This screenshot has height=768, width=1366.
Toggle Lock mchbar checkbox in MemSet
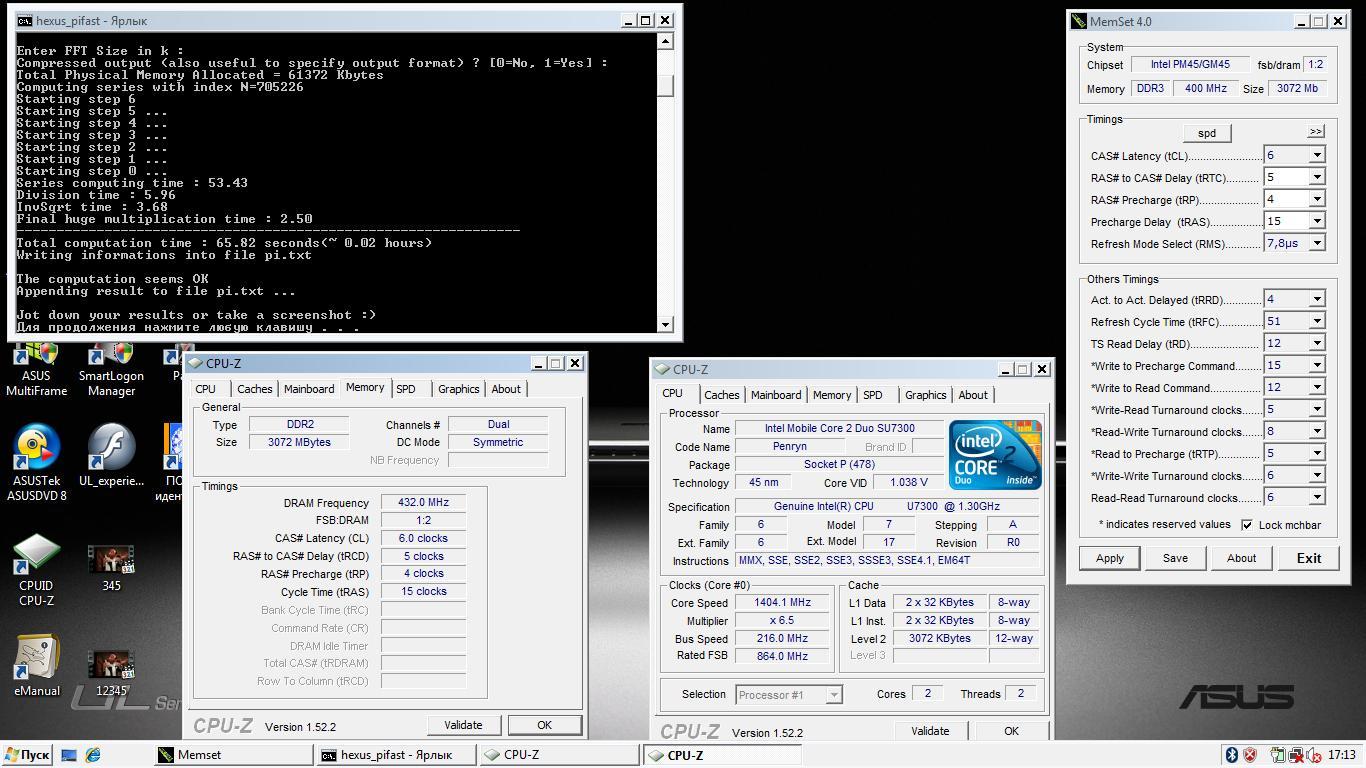(x=1247, y=525)
